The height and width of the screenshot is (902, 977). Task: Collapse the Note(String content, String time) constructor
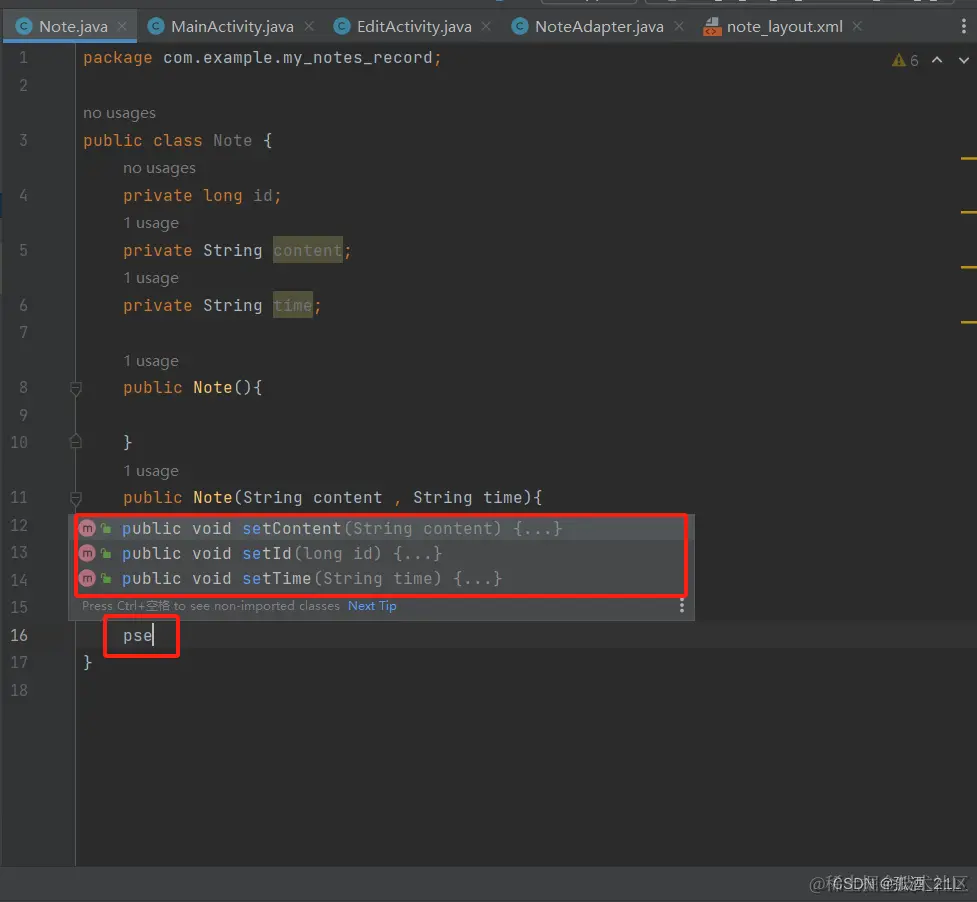pos(75,498)
